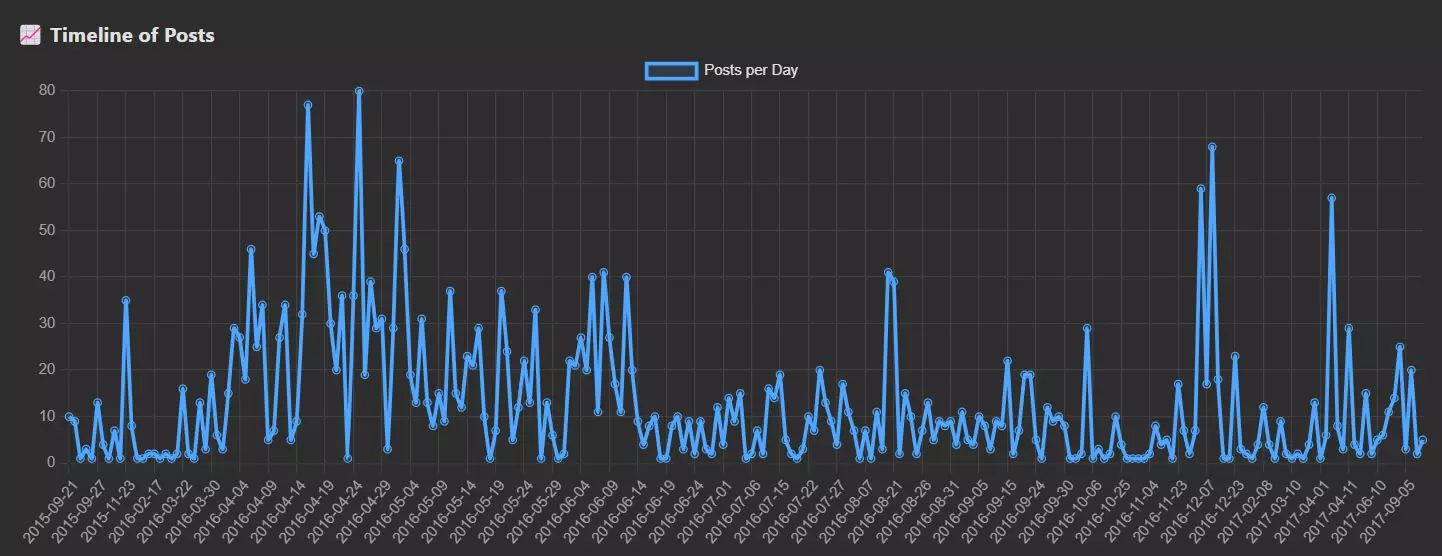Click the y-axis label '60'
The width and height of the screenshot is (1442, 556).
pos(46,184)
